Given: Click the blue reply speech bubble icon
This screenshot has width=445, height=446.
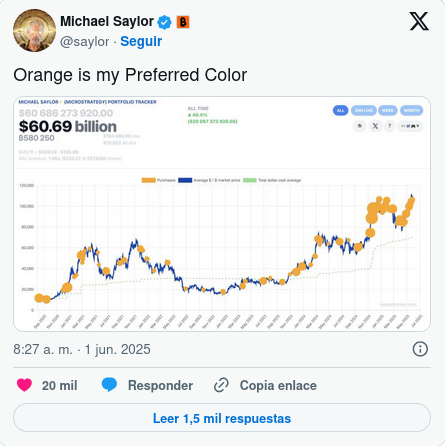Looking at the screenshot, I should 109,385.
